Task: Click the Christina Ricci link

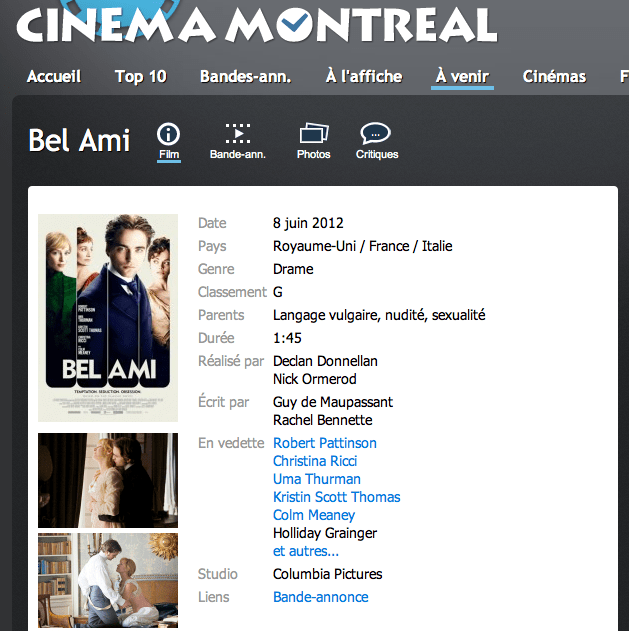Action: (x=315, y=461)
